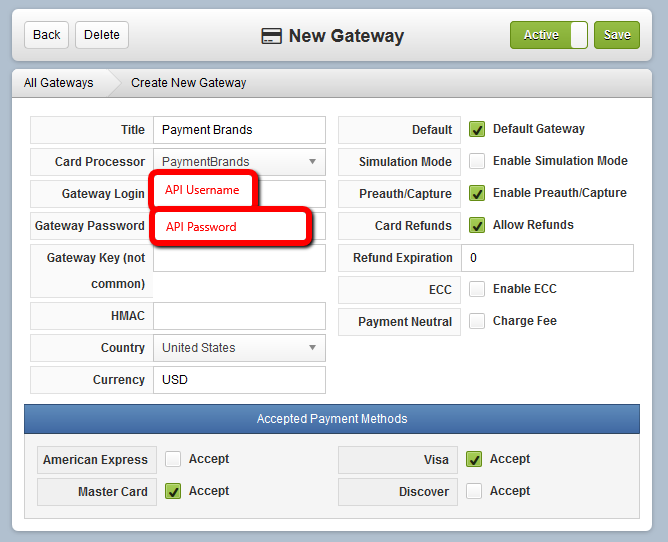The width and height of the screenshot is (668, 542).
Task: Uncheck Visa Accept checkbox
Action: click(474, 459)
